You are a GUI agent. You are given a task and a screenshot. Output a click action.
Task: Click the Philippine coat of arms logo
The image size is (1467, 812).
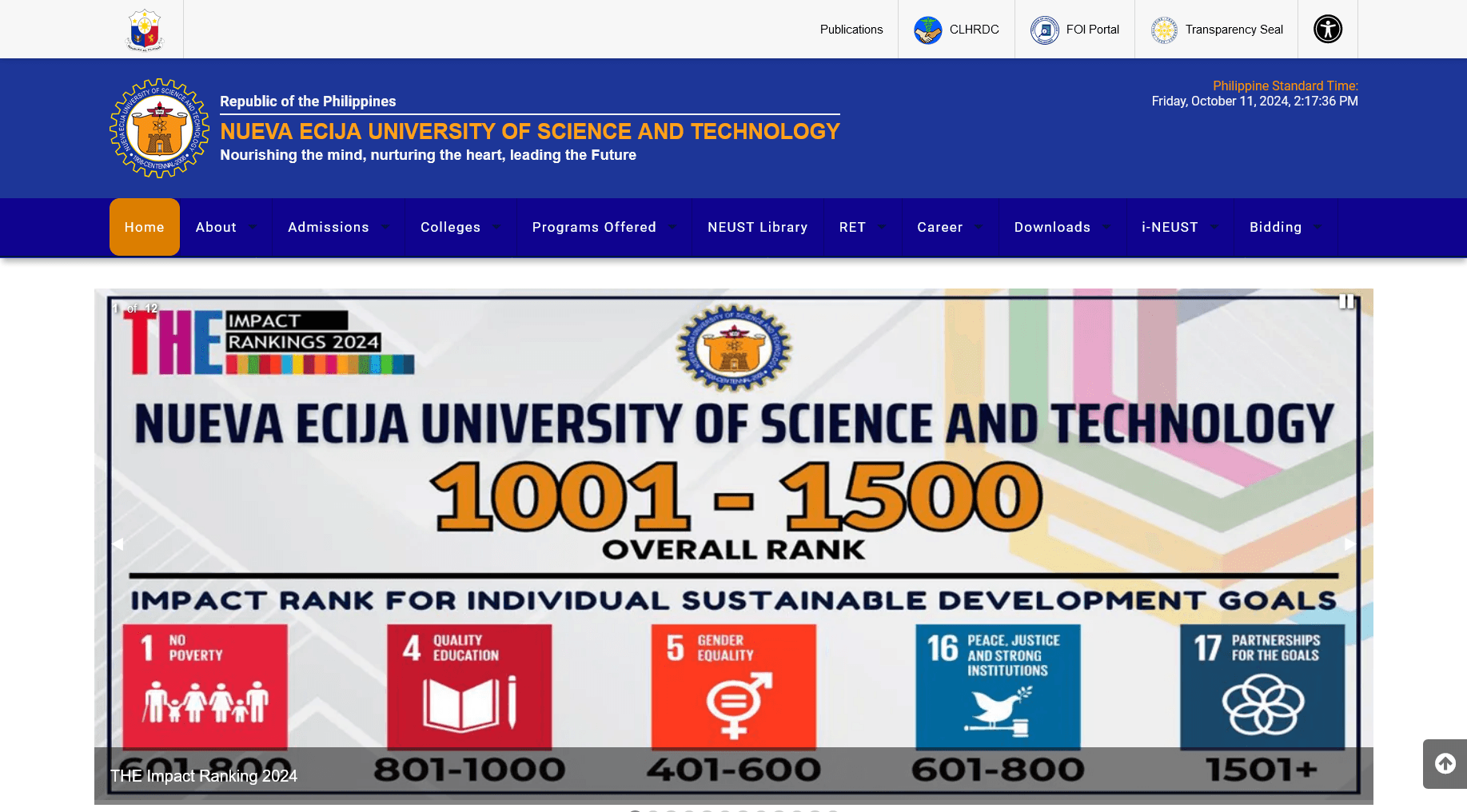point(145,30)
